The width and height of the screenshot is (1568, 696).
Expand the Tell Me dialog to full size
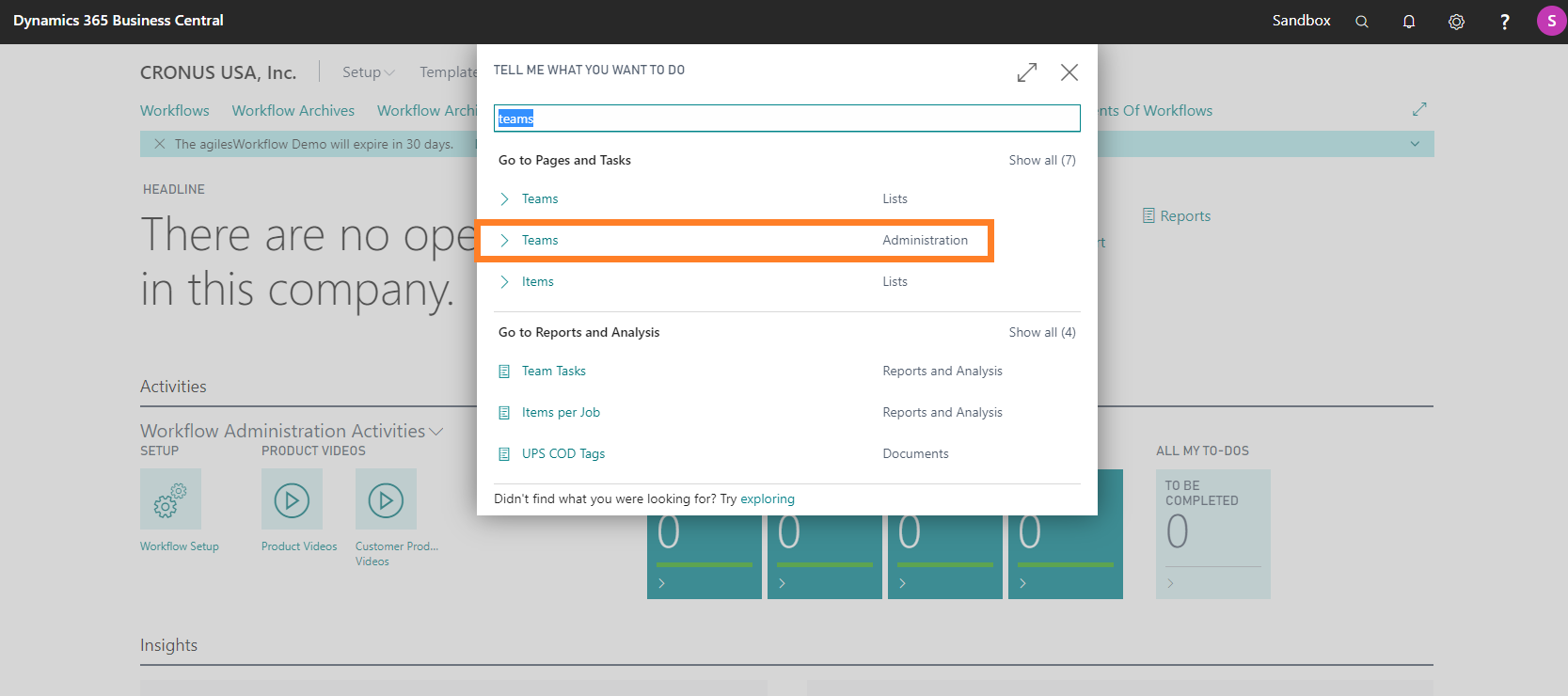(1027, 72)
